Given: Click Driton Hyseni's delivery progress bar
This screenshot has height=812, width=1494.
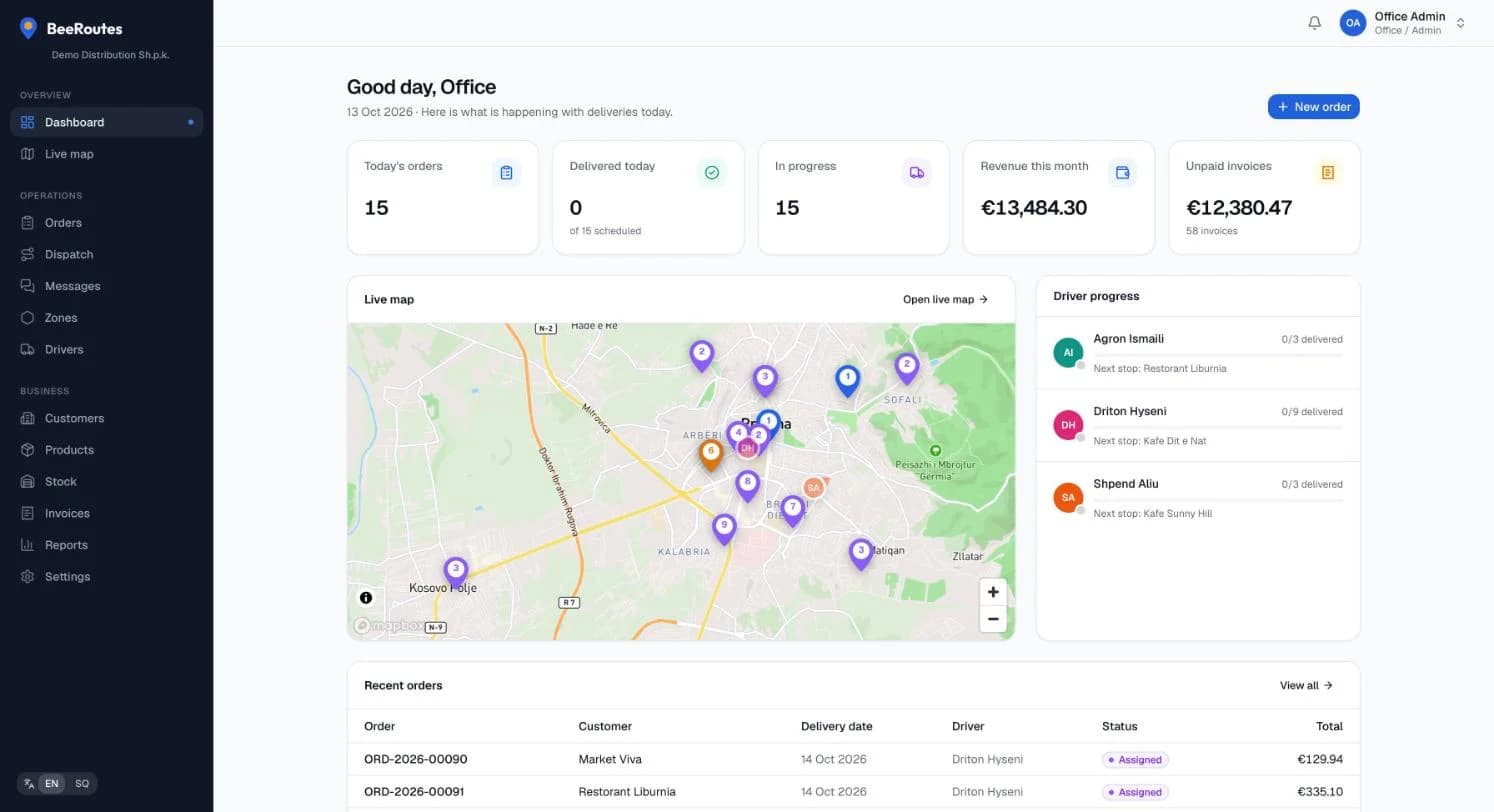Looking at the screenshot, I should 1218,427.
